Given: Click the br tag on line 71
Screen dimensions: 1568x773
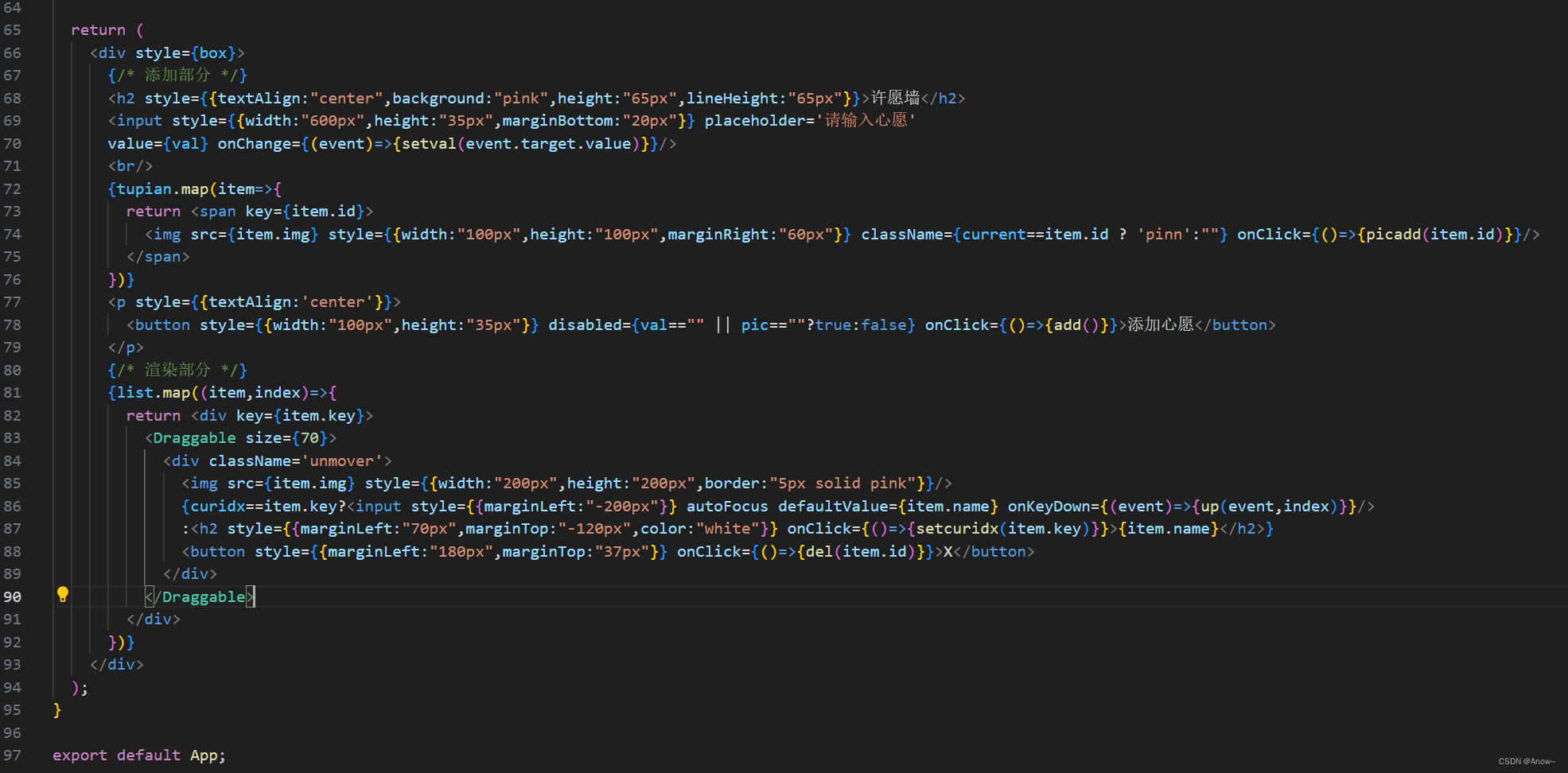Looking at the screenshot, I should [130, 166].
